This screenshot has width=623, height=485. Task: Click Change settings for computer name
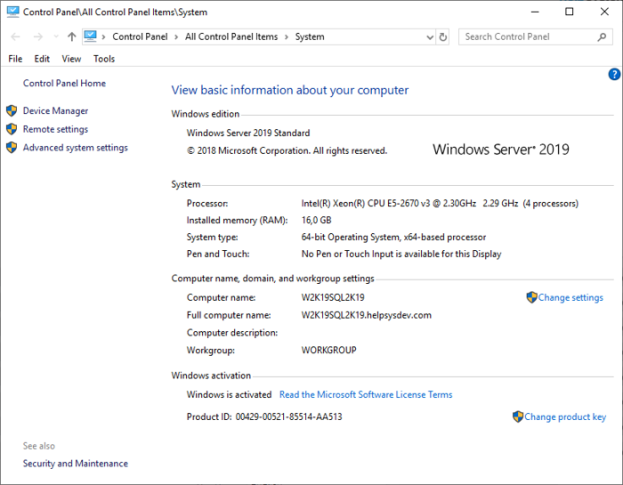[570, 298]
